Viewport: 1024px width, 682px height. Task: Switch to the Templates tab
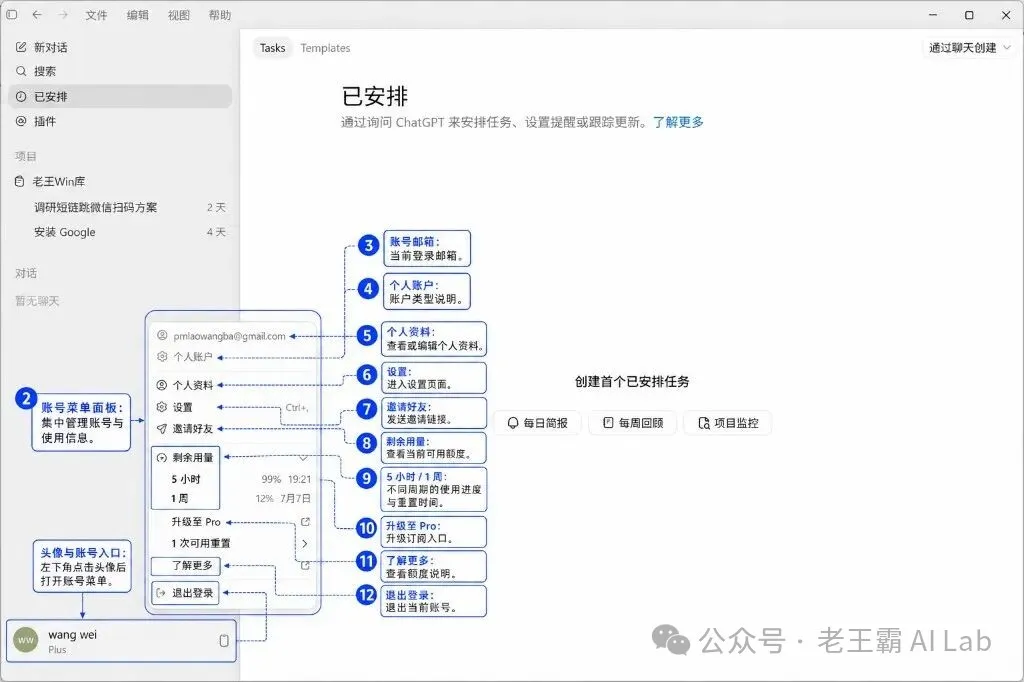(x=325, y=48)
